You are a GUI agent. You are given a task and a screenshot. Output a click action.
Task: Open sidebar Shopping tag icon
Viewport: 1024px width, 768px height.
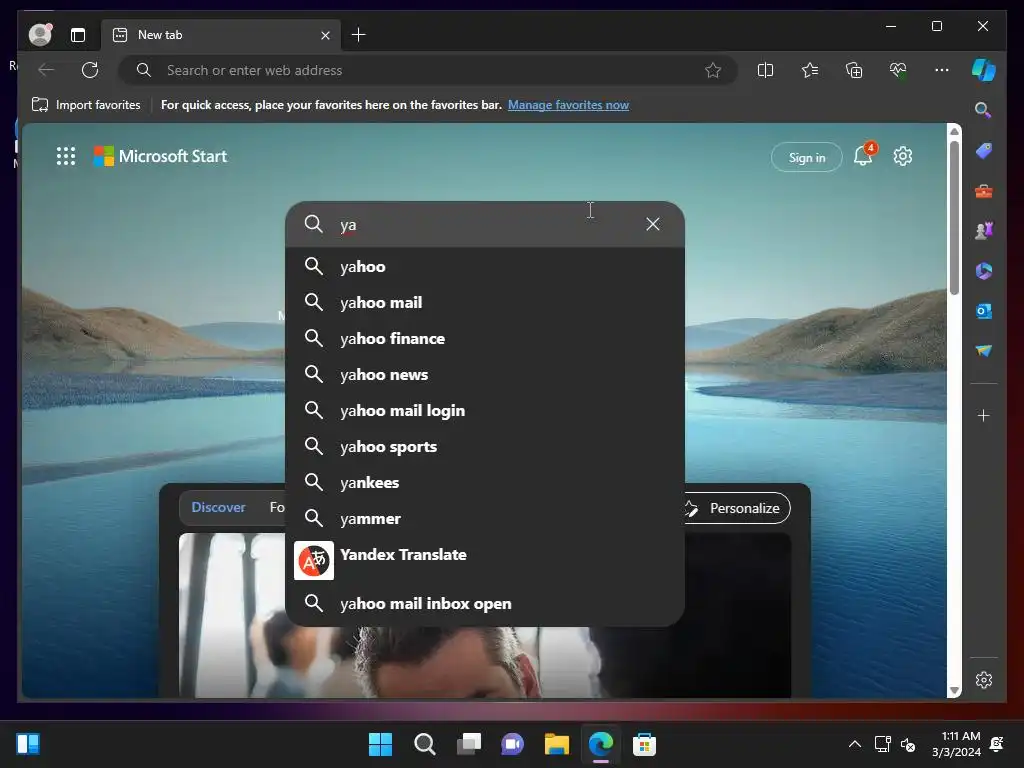coord(984,152)
